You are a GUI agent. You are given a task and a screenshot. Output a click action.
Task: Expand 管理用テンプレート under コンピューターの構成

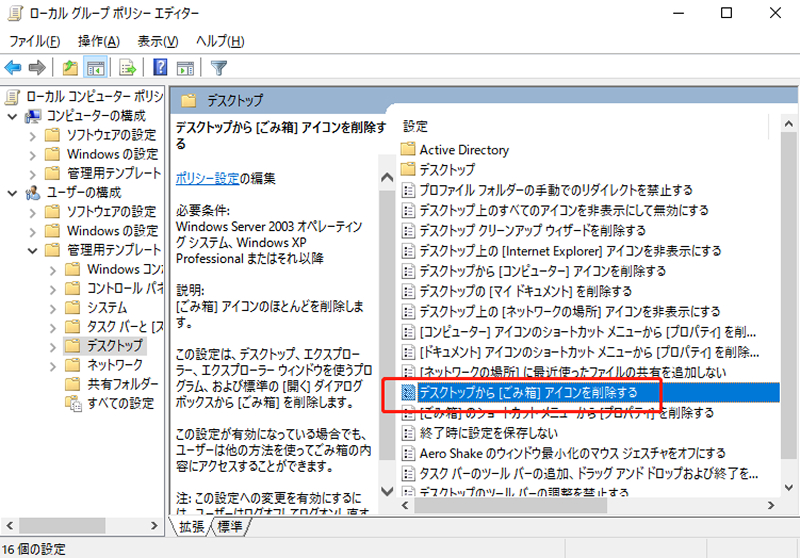(33, 174)
